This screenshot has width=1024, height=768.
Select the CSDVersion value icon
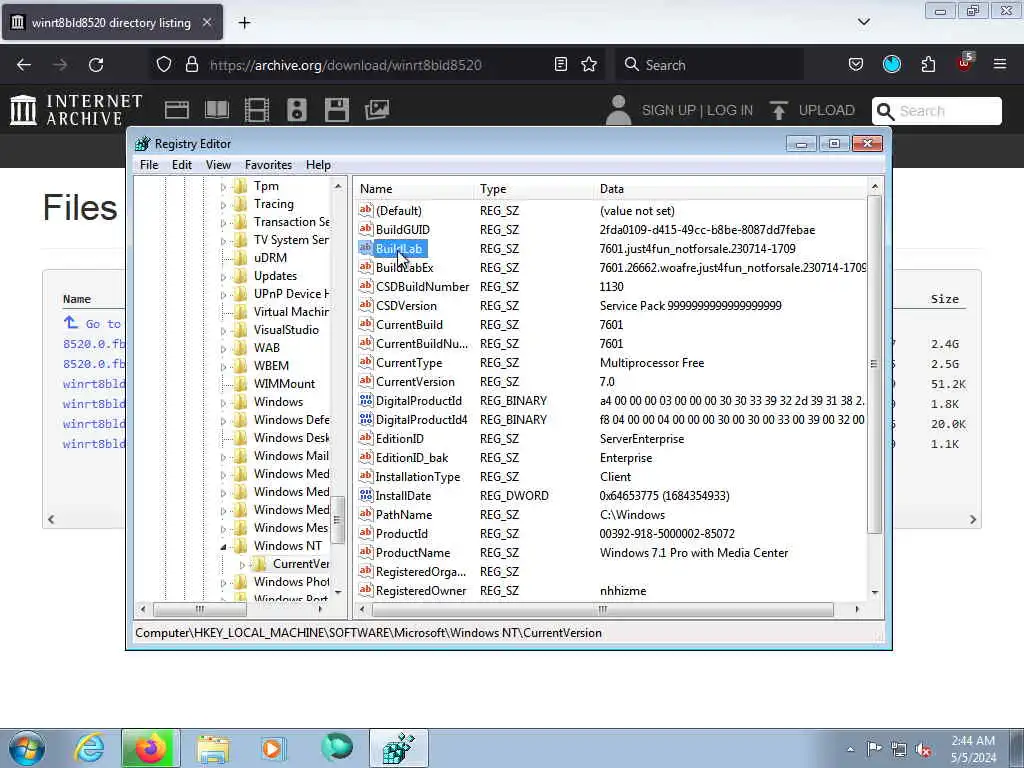366,305
